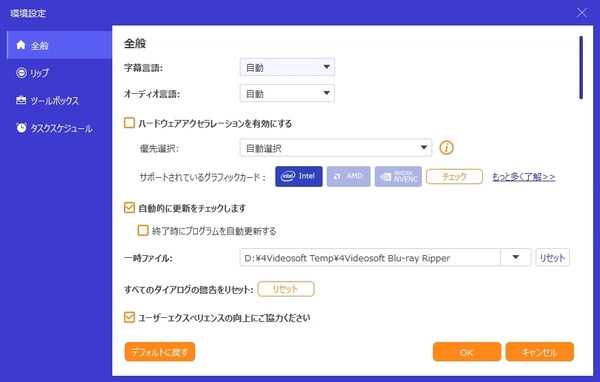Select the AMD graphics card badge
This screenshot has height=382, width=600.
click(x=349, y=176)
